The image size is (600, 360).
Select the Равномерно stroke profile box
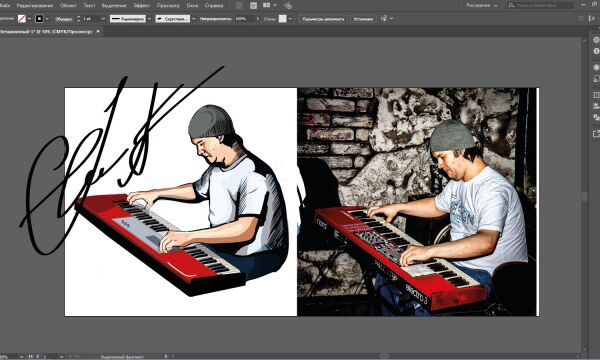128,18
